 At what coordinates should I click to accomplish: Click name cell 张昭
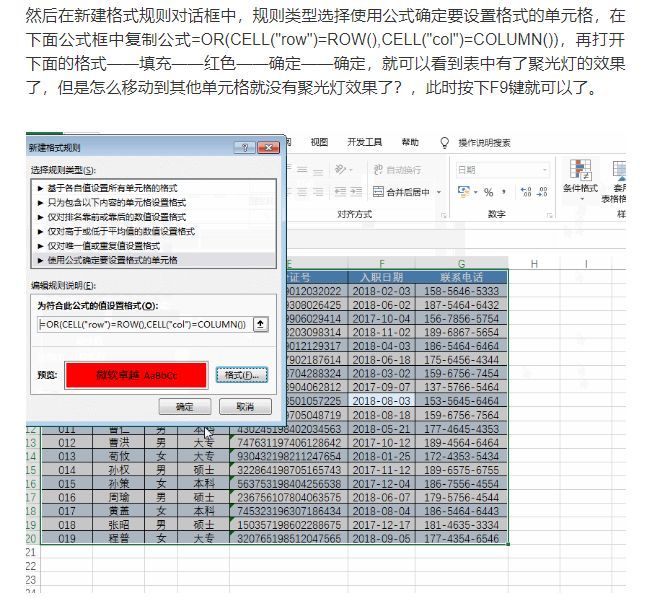pyautogui.click(x=119, y=525)
